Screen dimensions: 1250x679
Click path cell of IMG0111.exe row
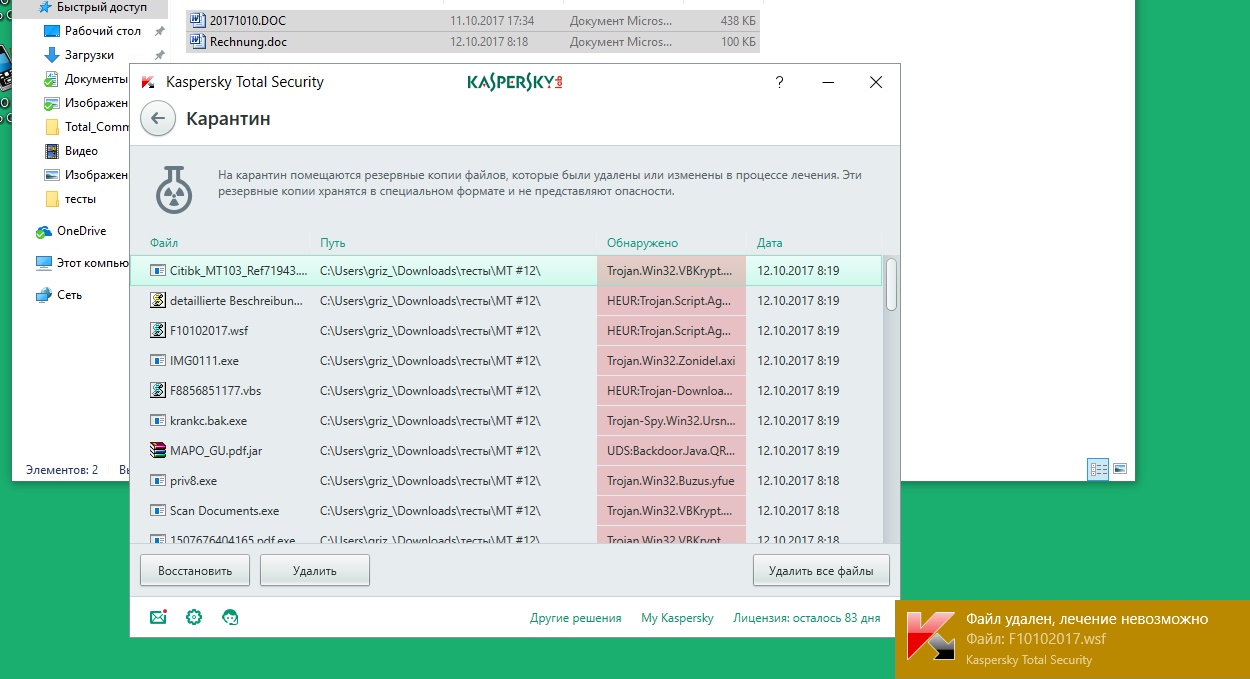tap(430, 360)
